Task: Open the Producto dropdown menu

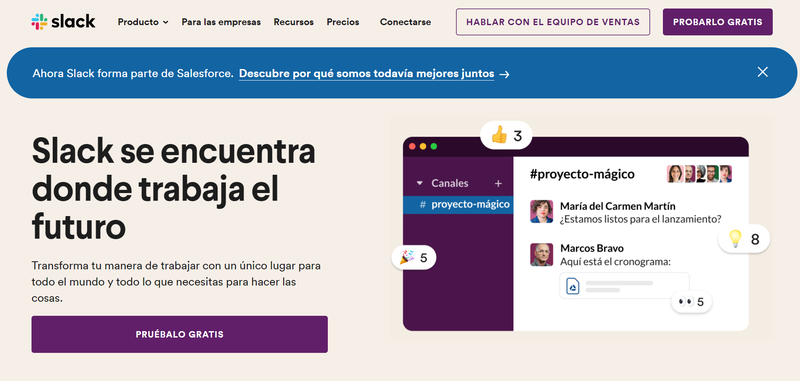Action: [143, 22]
